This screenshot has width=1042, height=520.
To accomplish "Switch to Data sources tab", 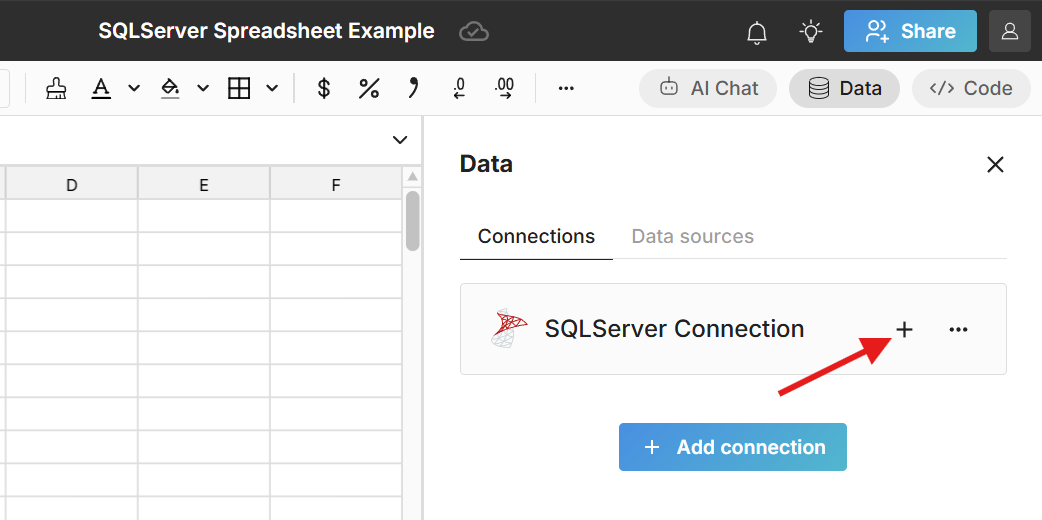I will tap(693, 237).
